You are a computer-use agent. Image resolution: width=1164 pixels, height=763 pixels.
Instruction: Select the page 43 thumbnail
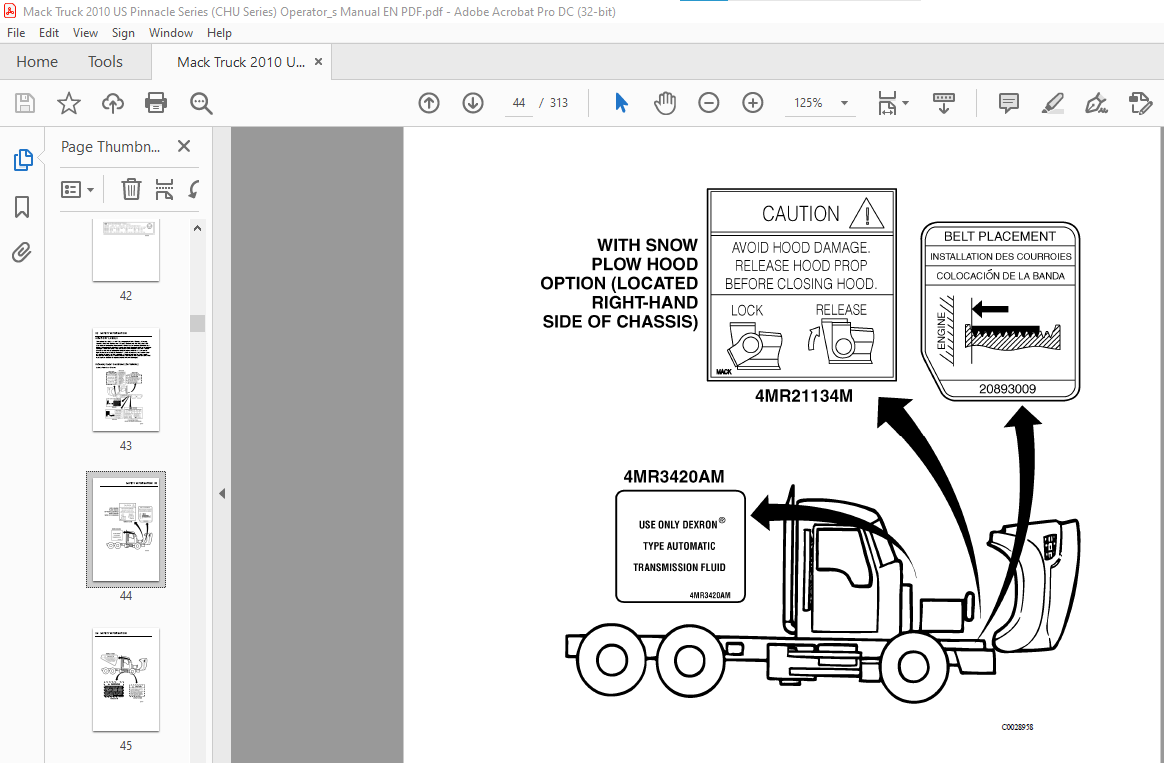tap(125, 379)
